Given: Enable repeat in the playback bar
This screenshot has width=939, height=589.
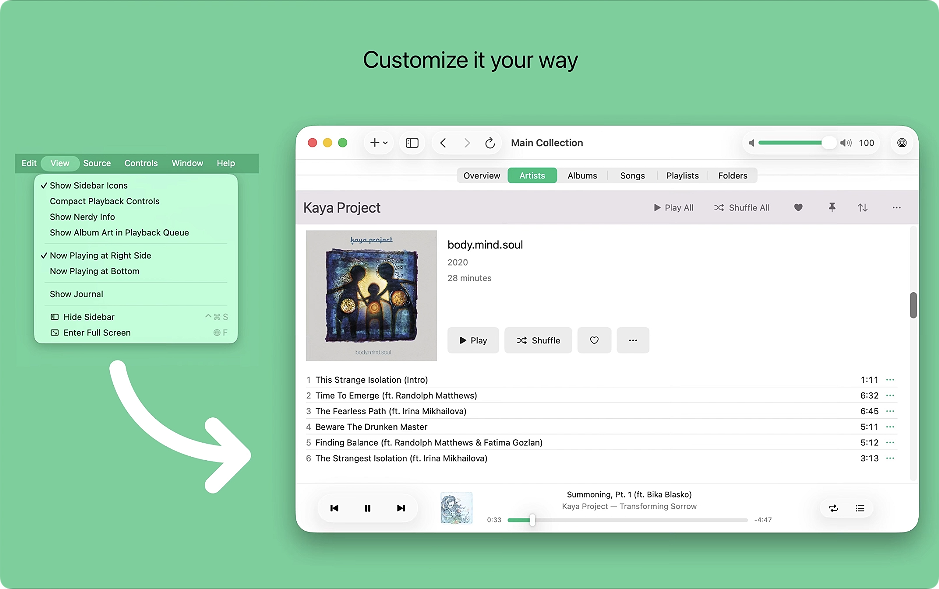Looking at the screenshot, I should click(833, 508).
